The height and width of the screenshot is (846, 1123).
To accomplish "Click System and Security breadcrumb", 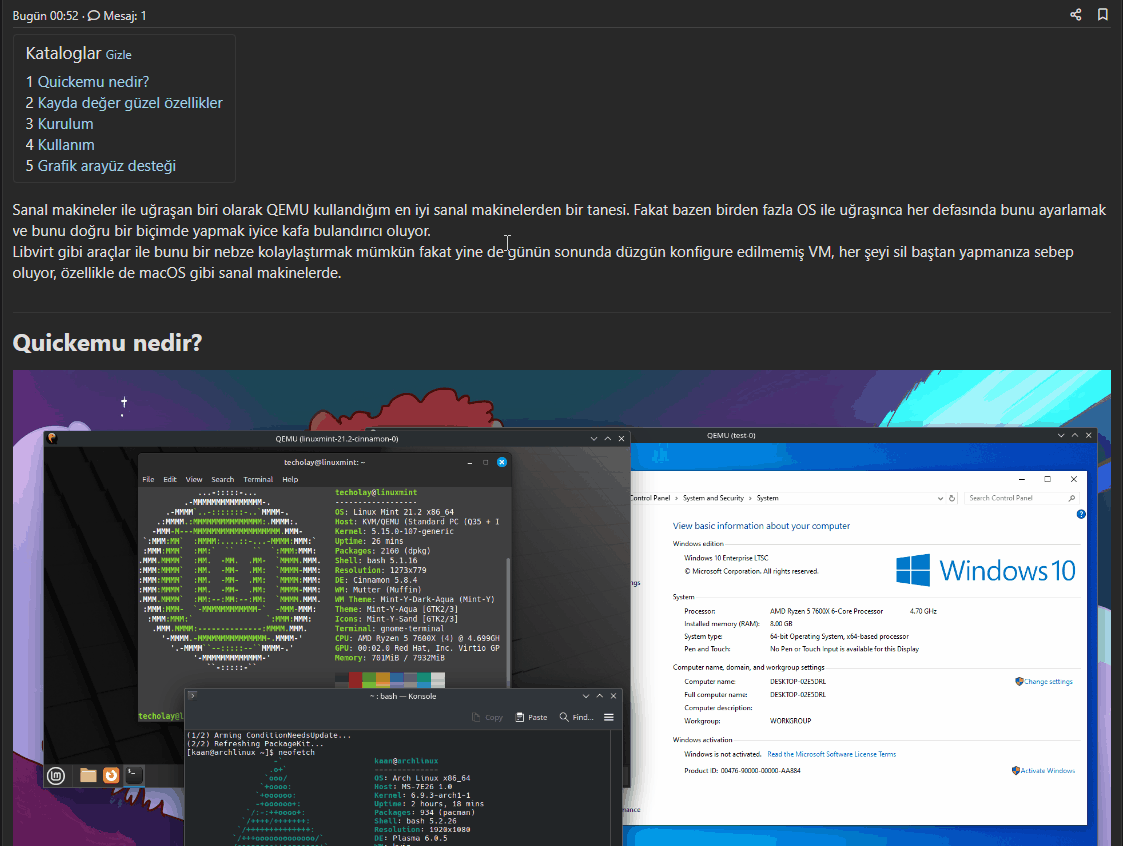I will click(x=713, y=498).
